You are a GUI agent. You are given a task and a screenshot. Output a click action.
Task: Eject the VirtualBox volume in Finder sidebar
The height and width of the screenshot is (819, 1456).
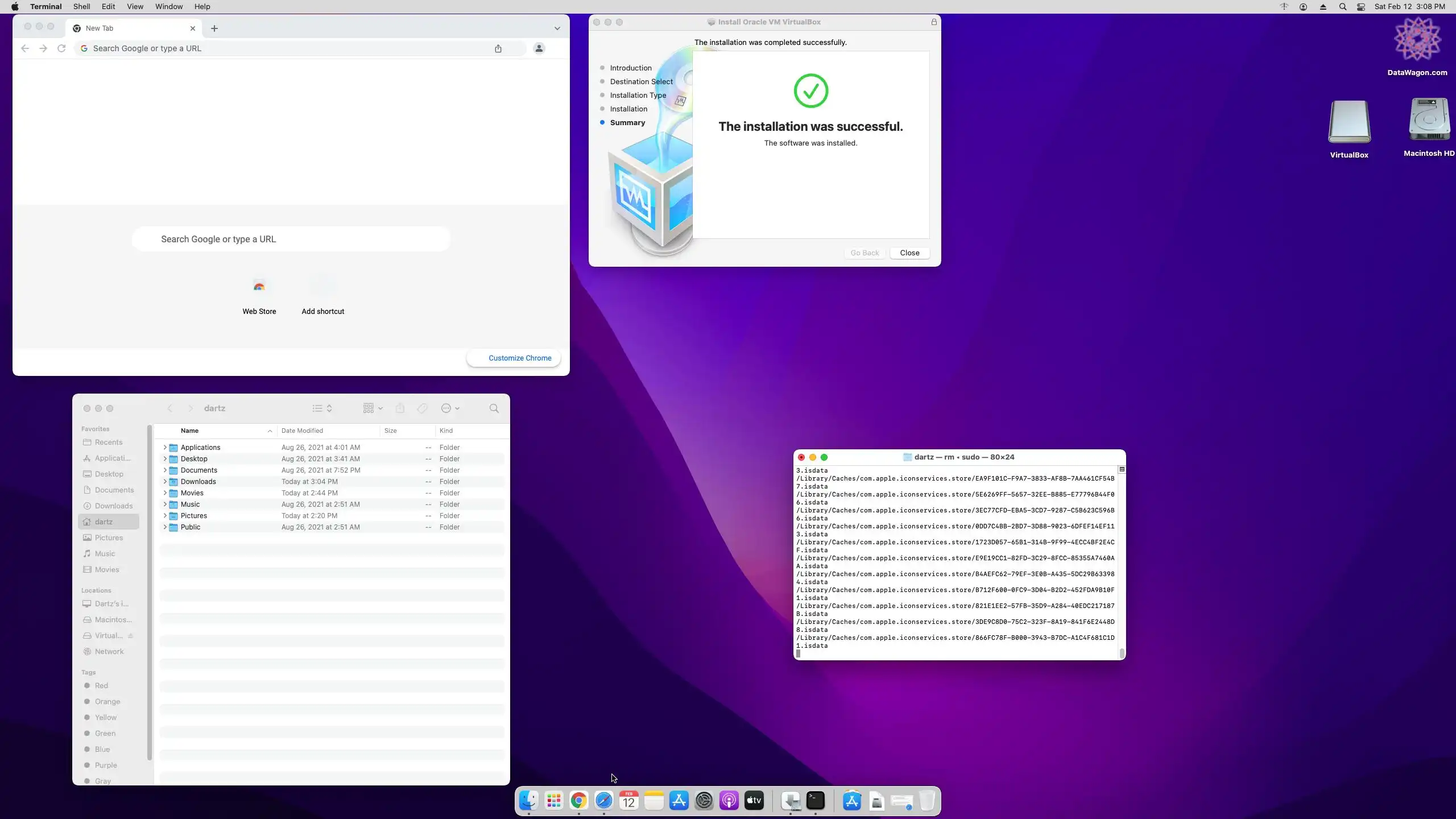[x=131, y=636]
